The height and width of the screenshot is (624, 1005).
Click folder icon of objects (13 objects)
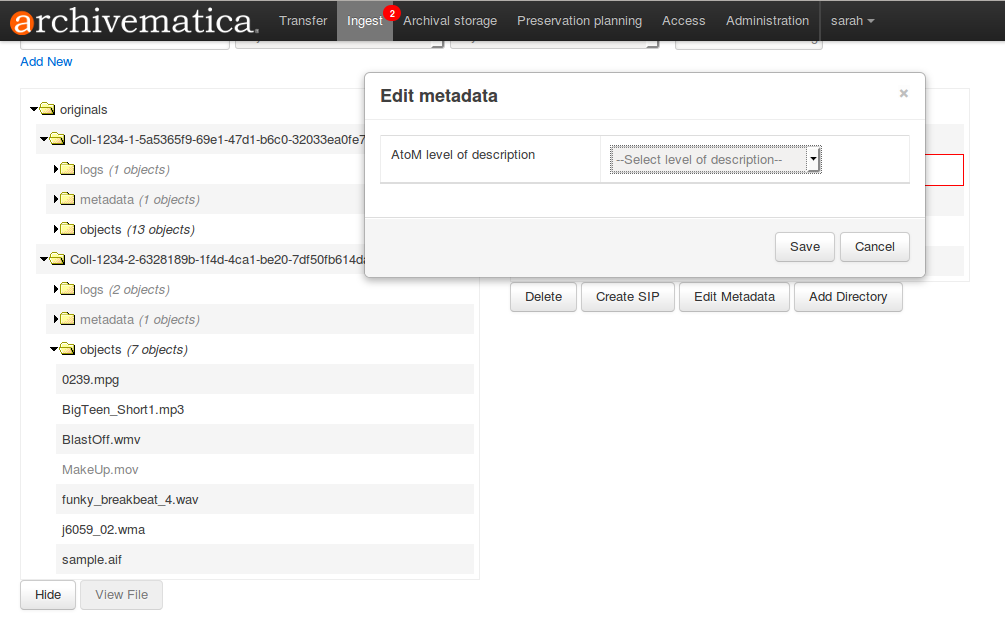click(68, 229)
